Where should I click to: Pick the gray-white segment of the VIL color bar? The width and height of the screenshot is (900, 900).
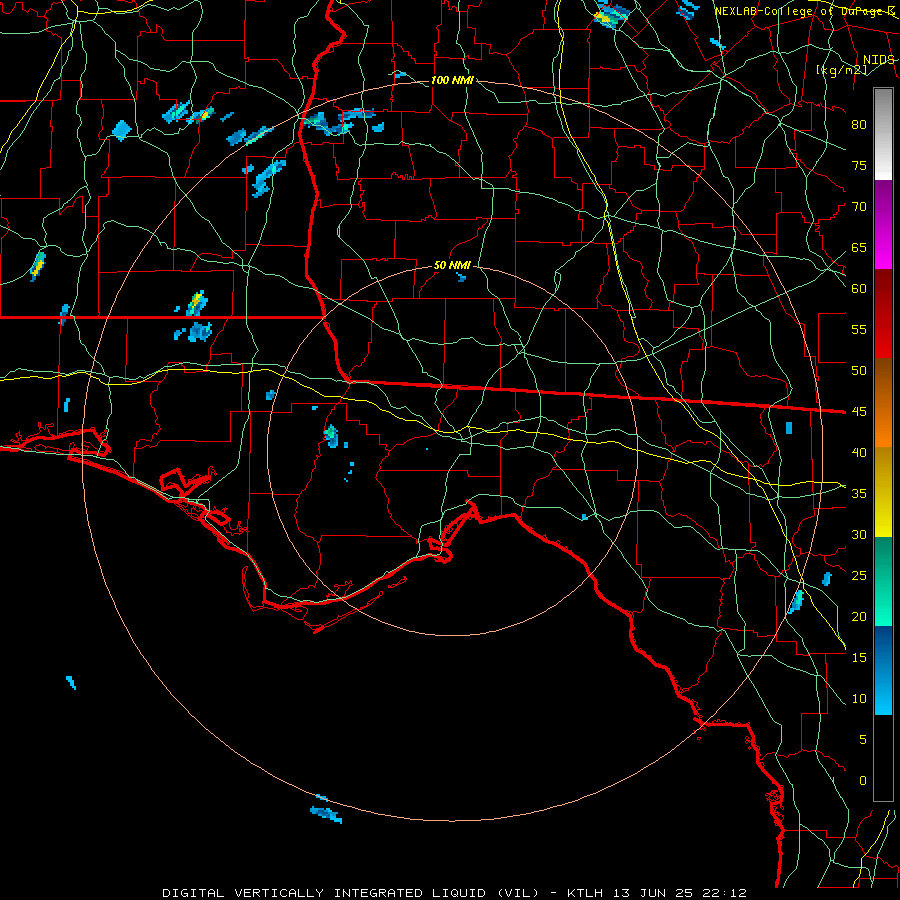point(883,134)
